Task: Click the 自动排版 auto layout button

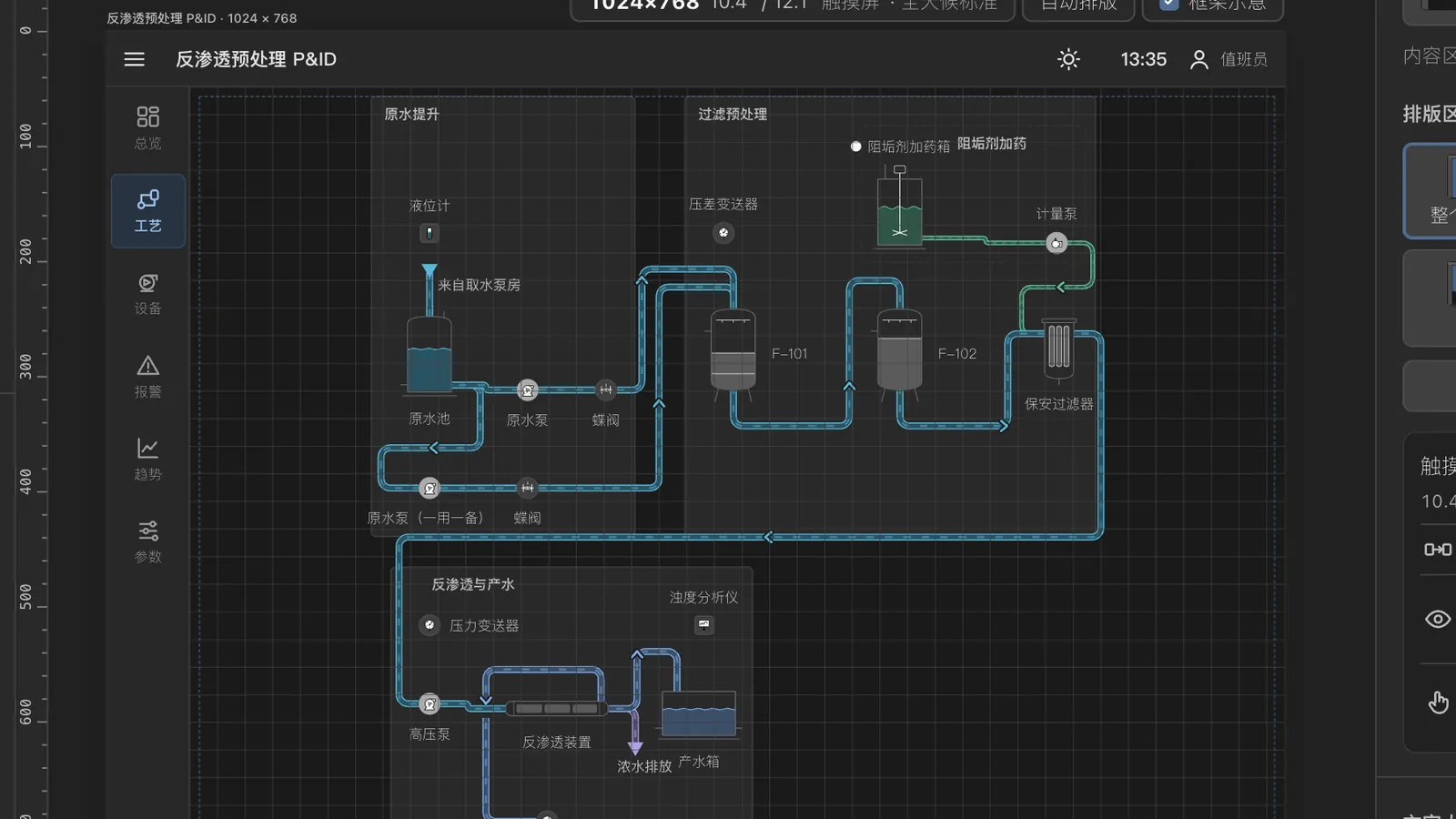Action: (1078, 5)
